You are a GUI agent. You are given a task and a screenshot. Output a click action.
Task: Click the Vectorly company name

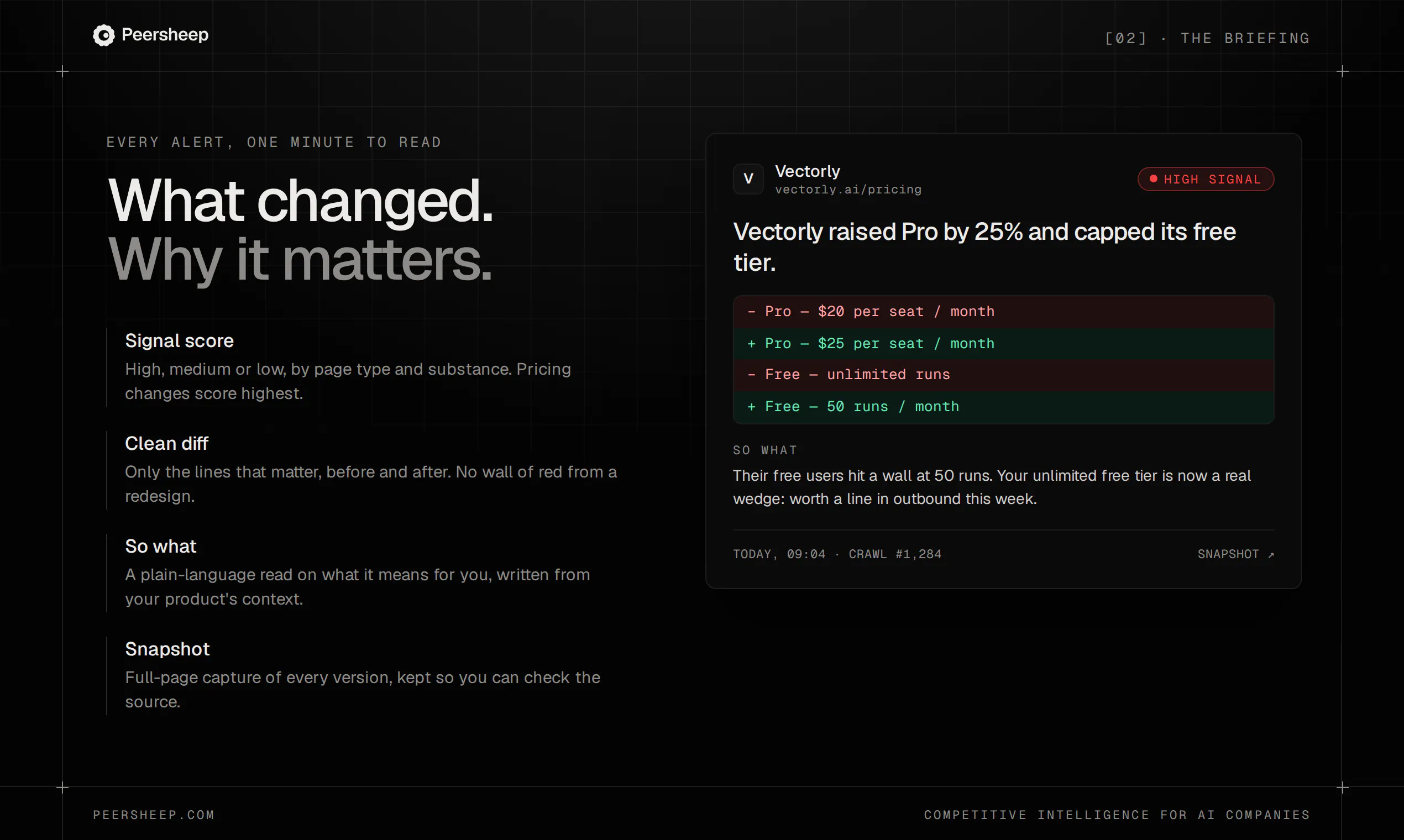click(x=807, y=171)
